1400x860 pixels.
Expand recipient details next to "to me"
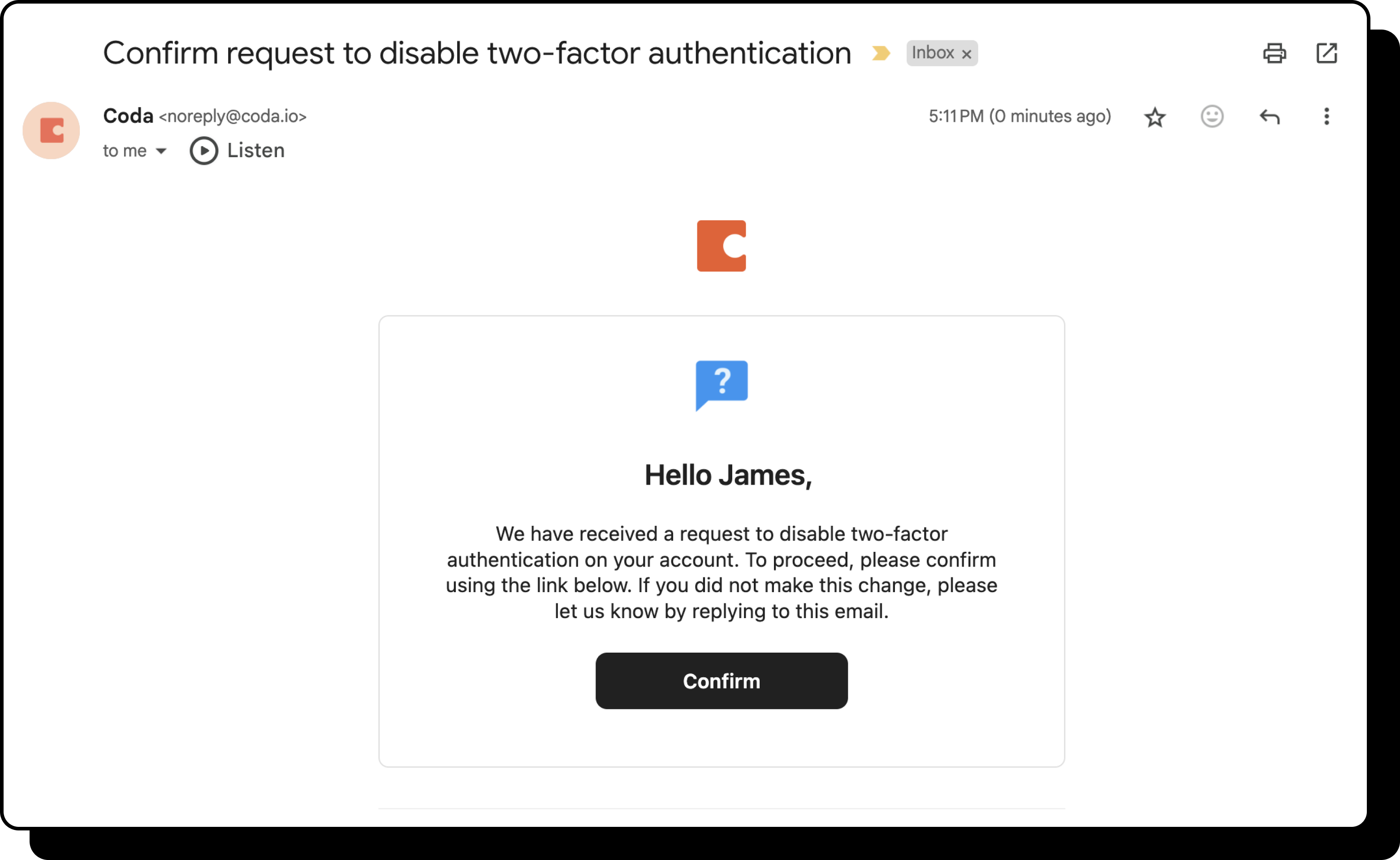[161, 151]
